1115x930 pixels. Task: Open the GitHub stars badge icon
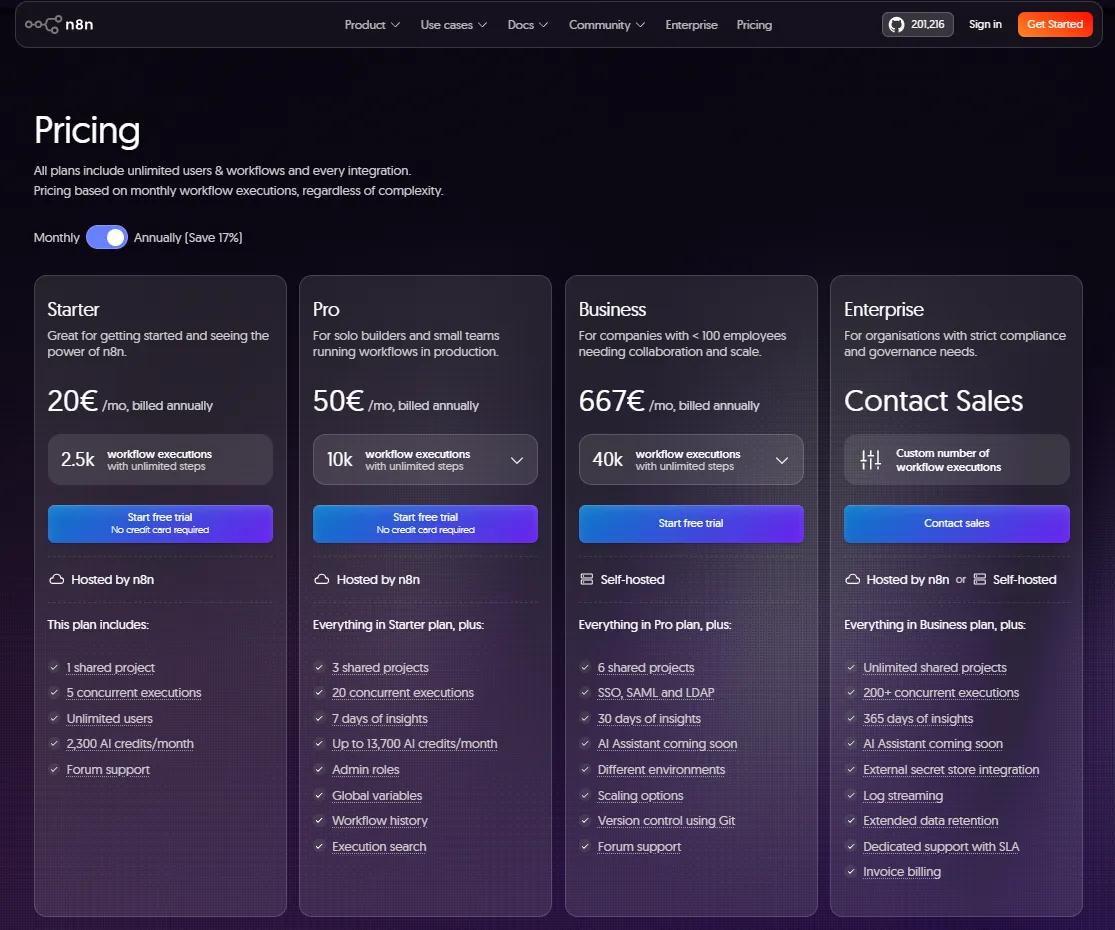pyautogui.click(x=897, y=24)
